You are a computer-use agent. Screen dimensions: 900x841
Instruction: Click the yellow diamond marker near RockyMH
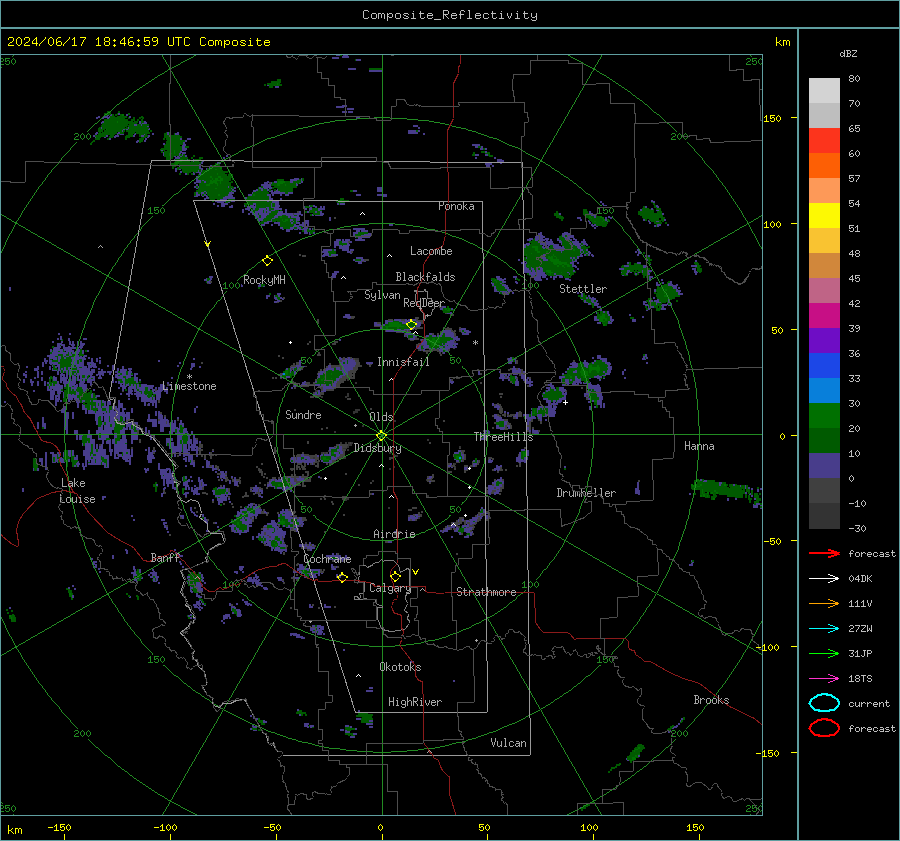coord(267,261)
